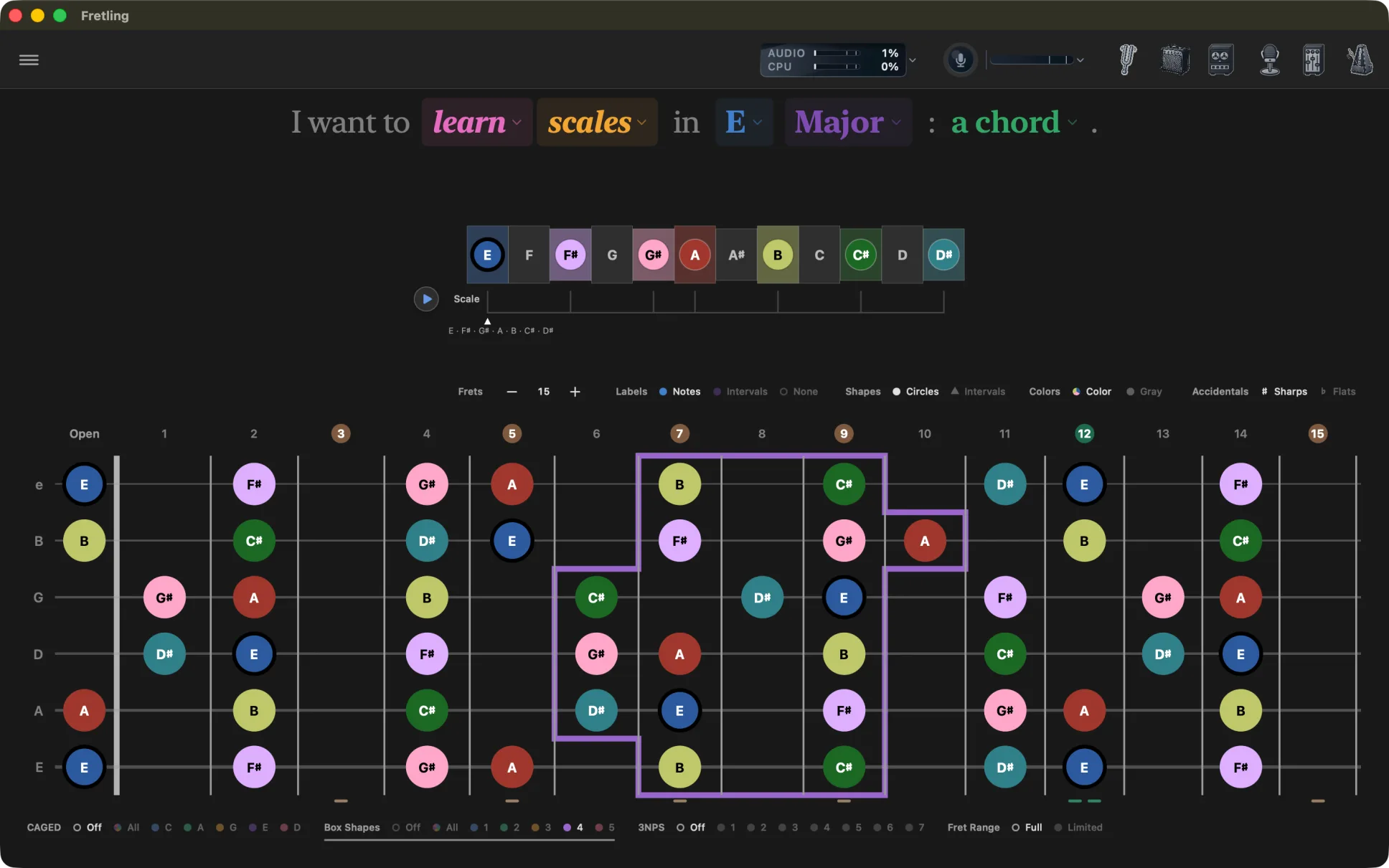Decrease fret count with minus button
This screenshot has height=868, width=1389.
[x=512, y=392]
